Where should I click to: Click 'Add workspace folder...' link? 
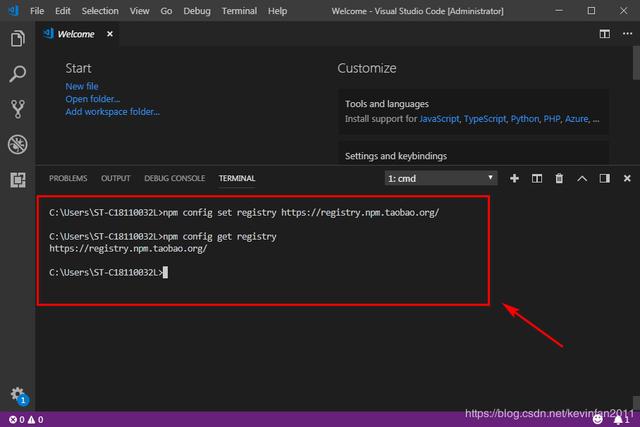coord(112,112)
